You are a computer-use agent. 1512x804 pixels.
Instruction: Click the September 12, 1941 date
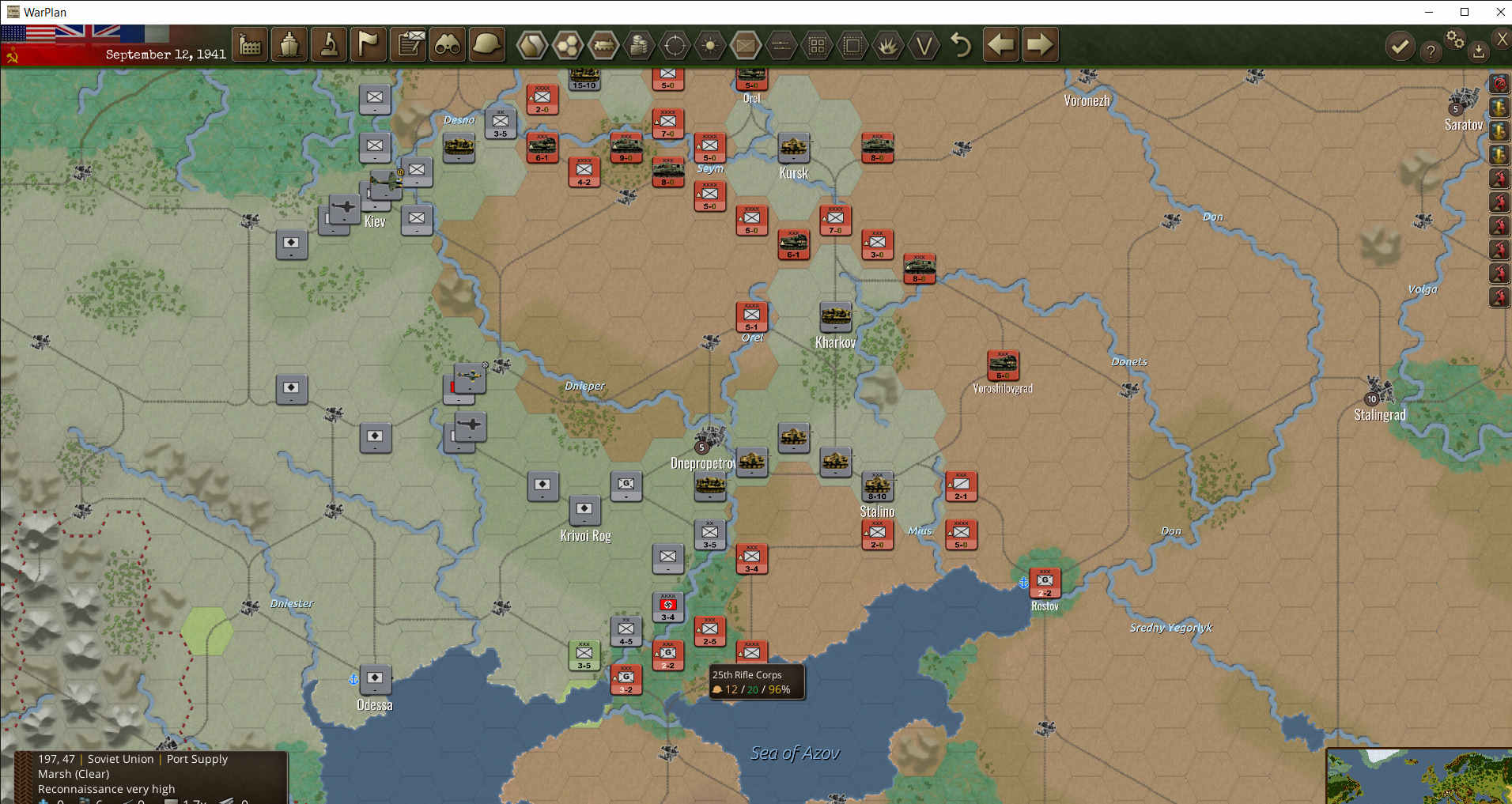click(165, 54)
